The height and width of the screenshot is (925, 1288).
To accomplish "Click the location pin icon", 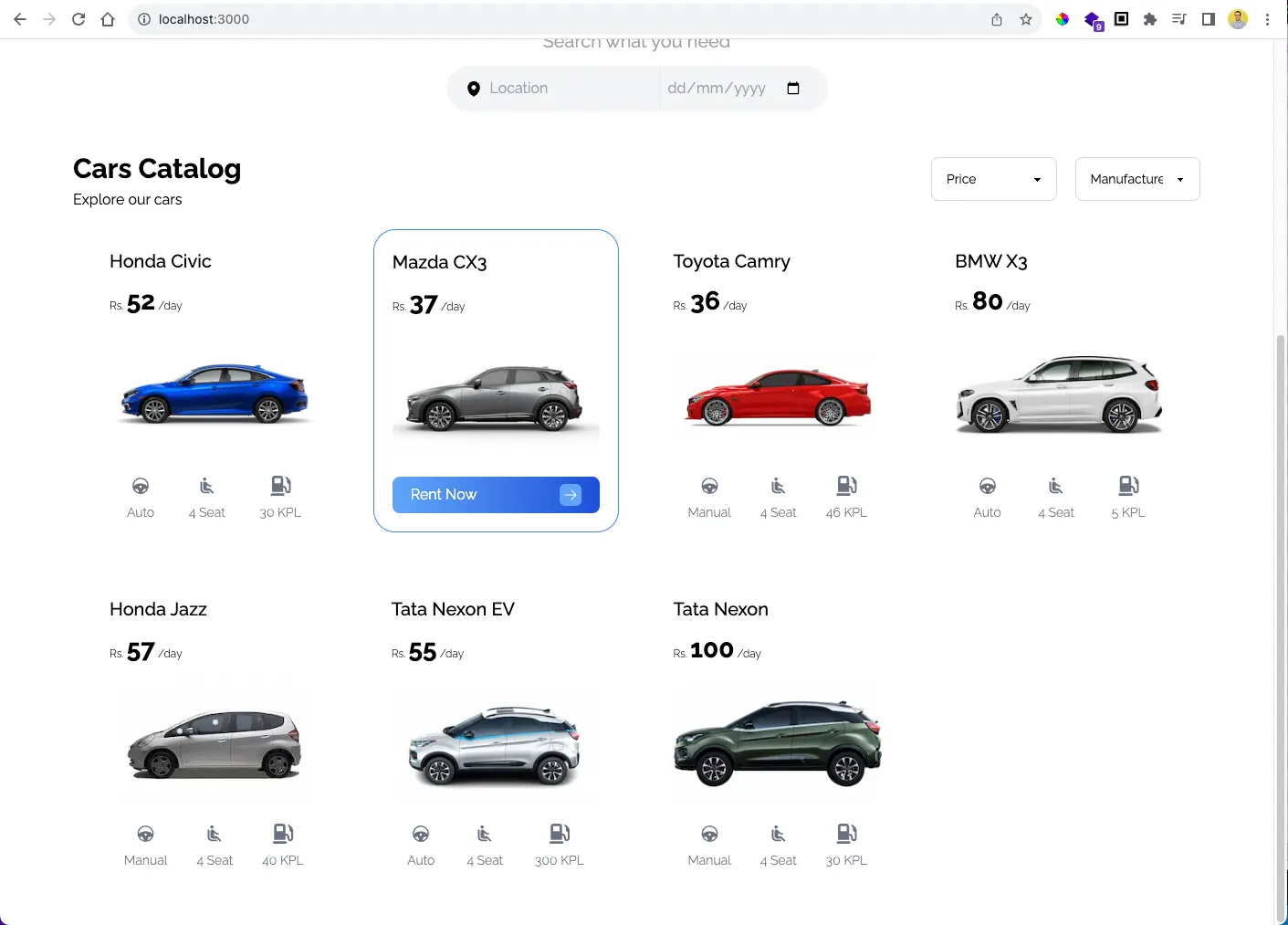I will (474, 89).
